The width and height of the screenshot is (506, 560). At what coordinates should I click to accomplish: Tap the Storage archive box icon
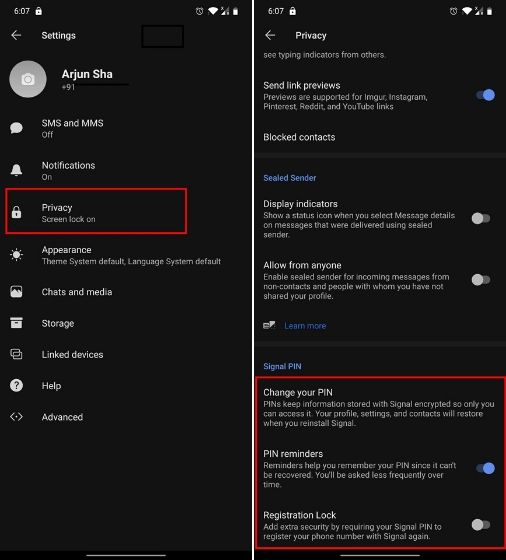pos(16,323)
